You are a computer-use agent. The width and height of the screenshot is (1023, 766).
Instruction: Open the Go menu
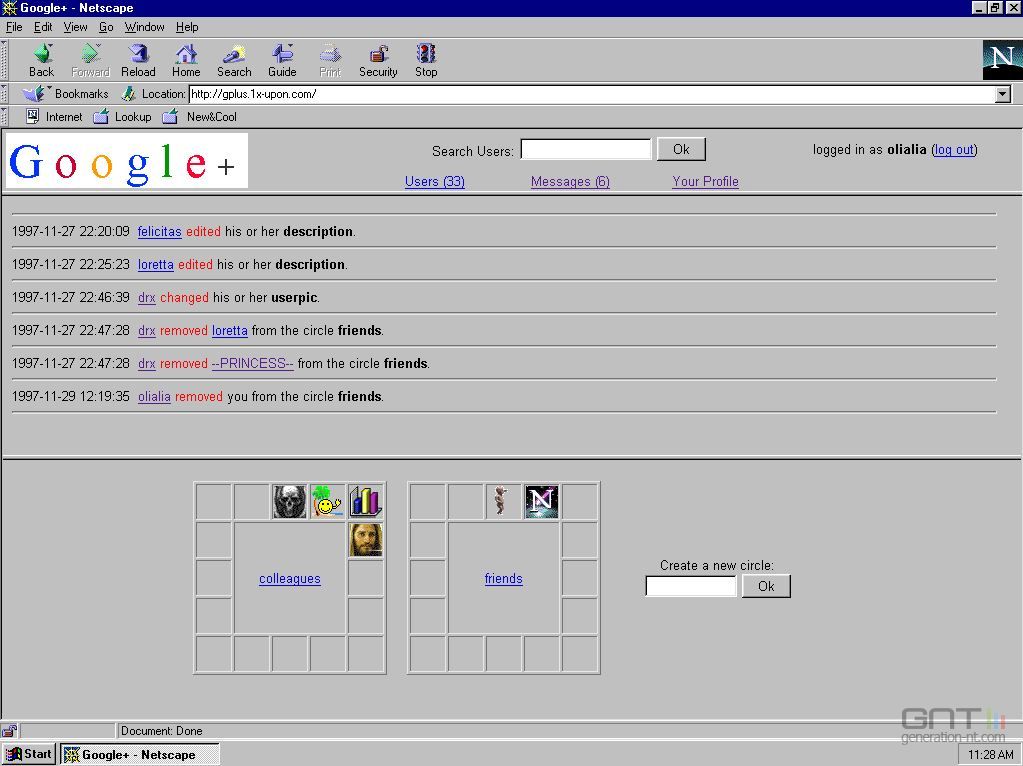click(106, 27)
